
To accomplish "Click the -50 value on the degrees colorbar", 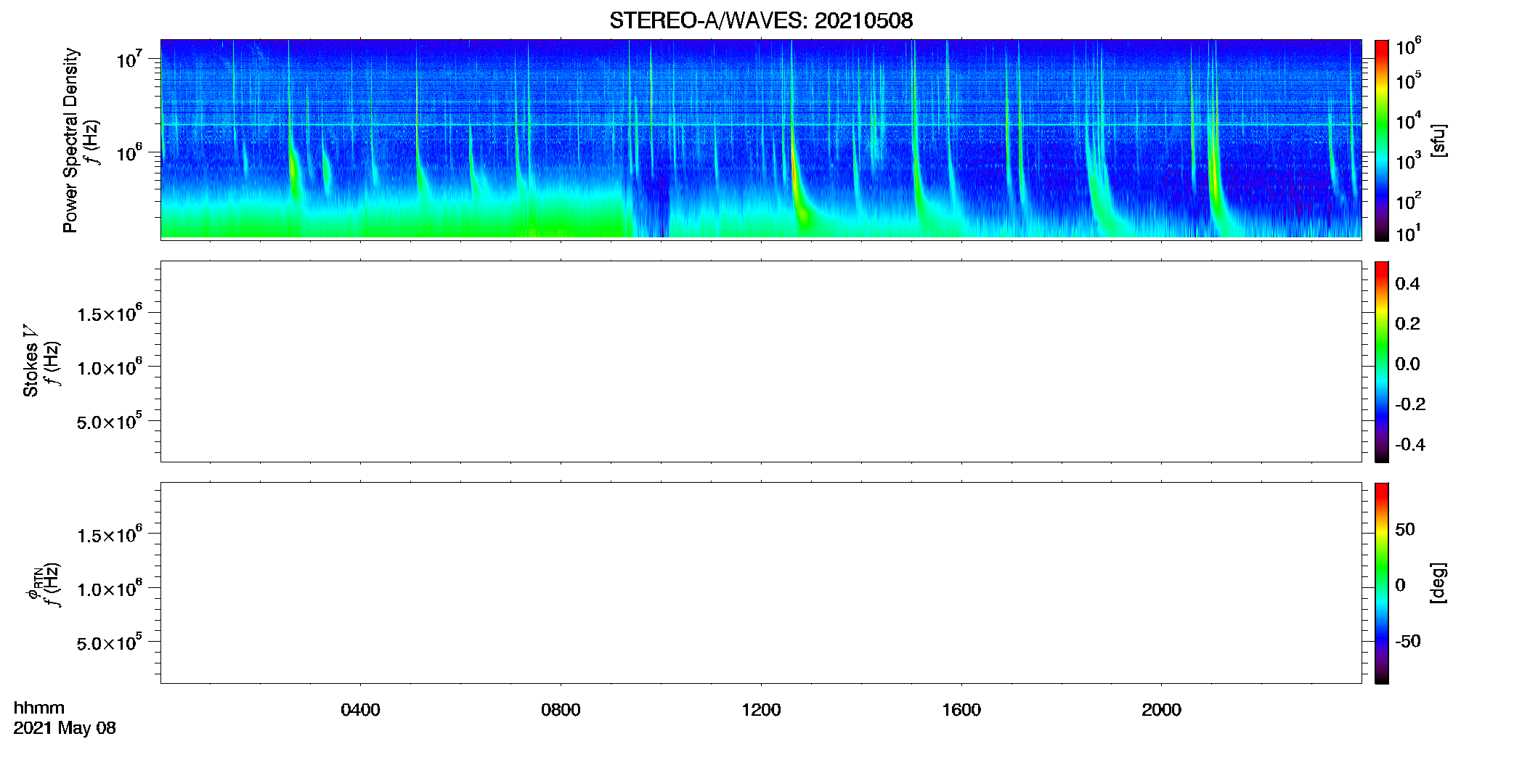I will (1408, 641).
